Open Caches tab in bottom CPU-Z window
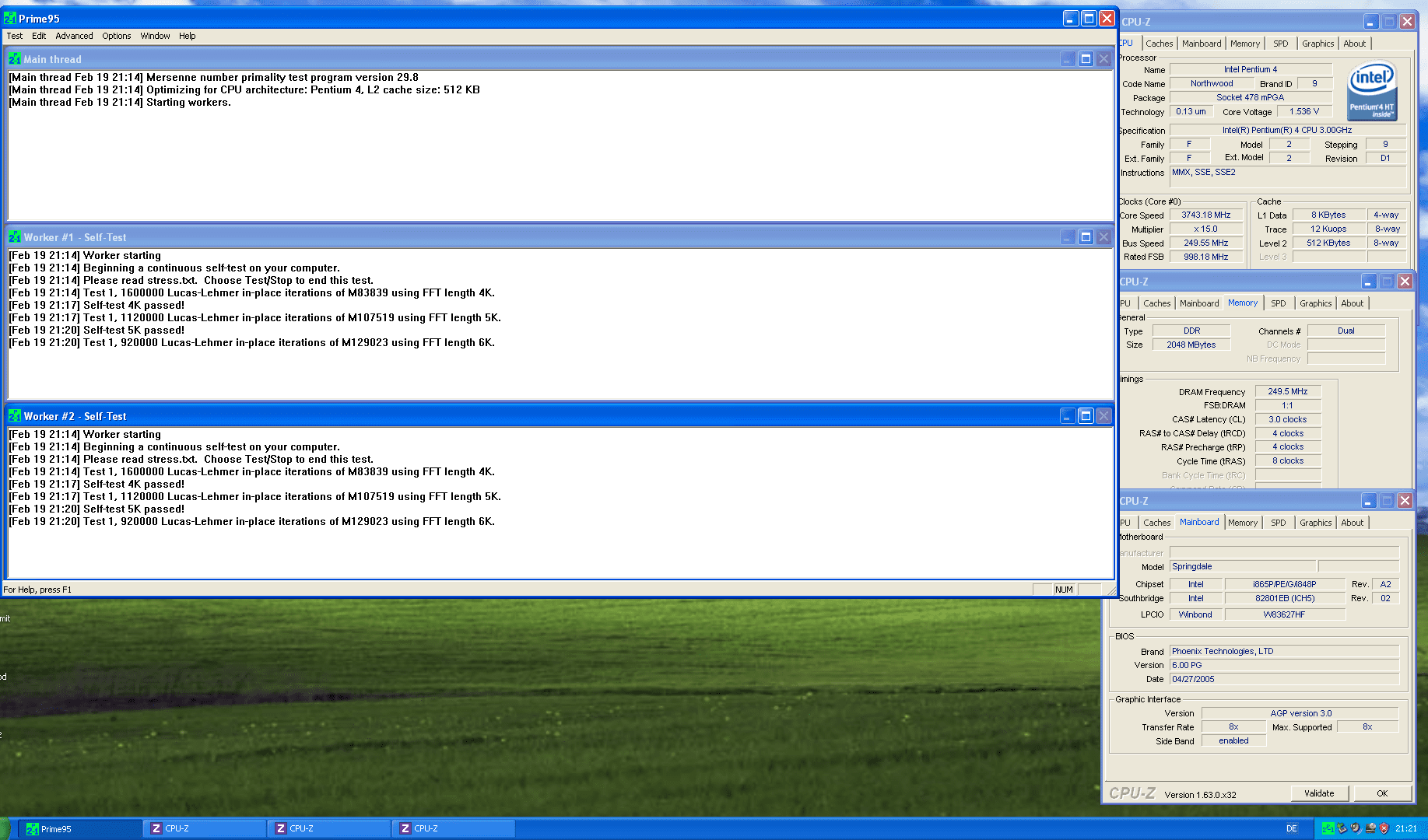 (x=1156, y=523)
